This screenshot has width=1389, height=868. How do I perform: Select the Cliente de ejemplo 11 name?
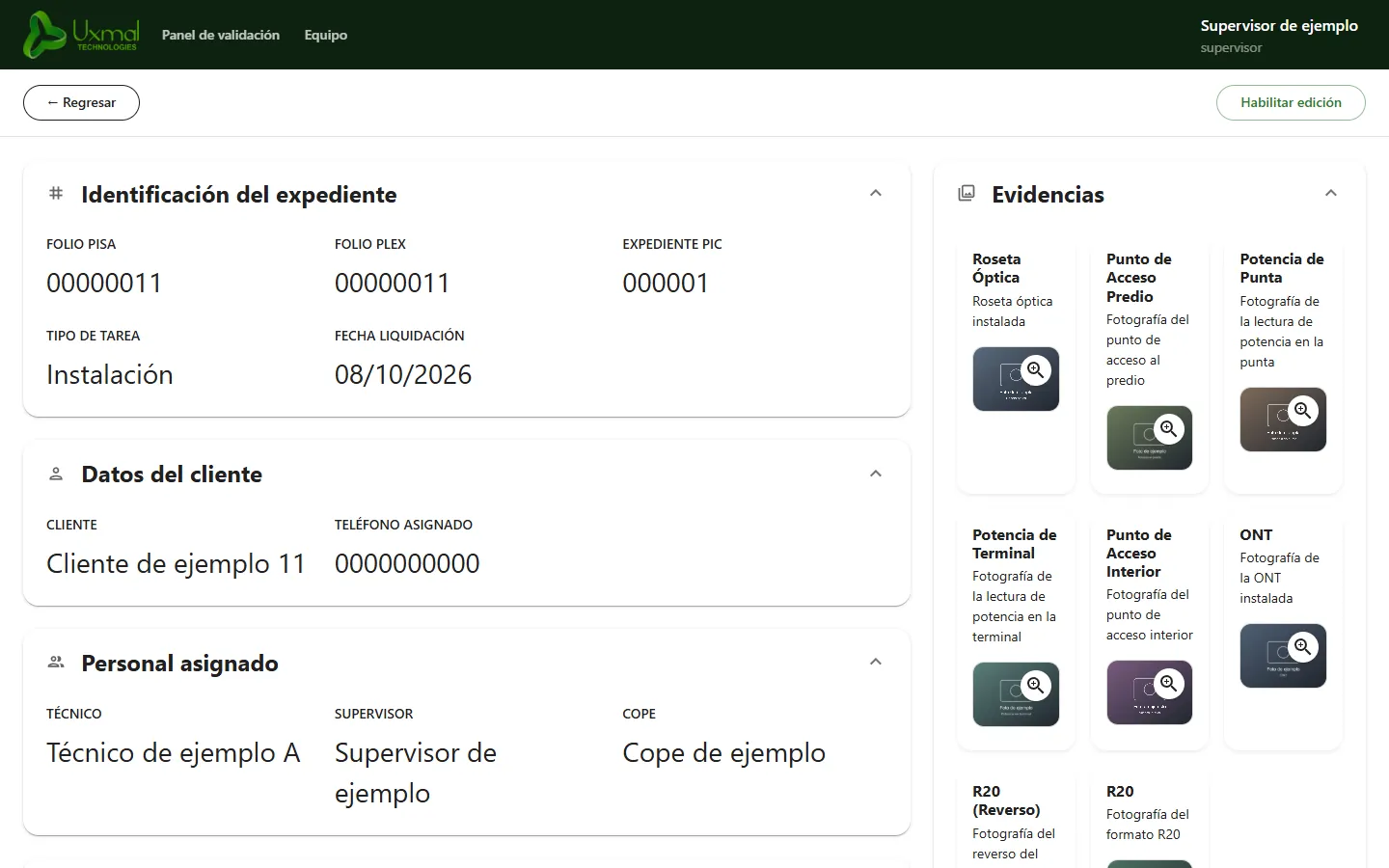click(x=176, y=563)
